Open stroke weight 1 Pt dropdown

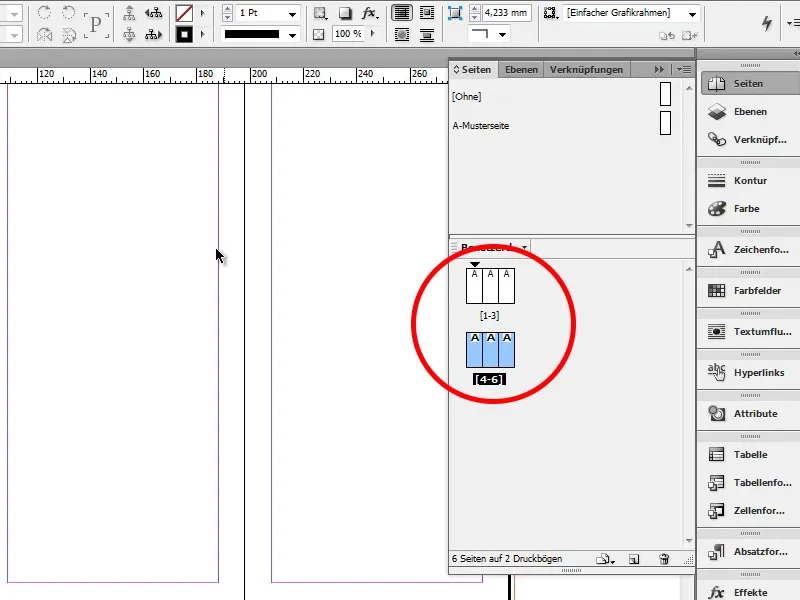pos(292,14)
